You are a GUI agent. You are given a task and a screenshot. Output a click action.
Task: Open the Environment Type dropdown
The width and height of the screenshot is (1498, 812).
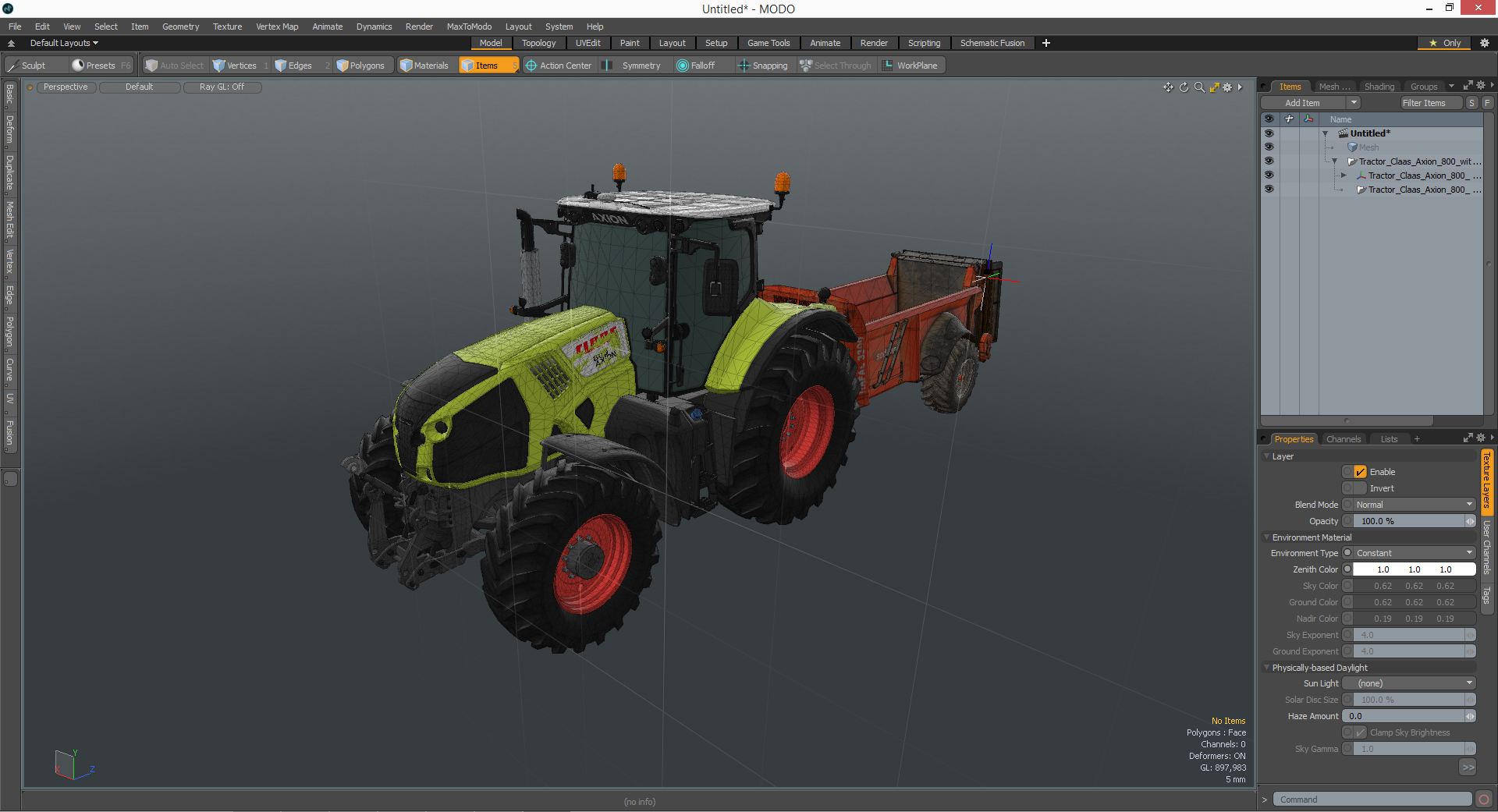(1413, 553)
